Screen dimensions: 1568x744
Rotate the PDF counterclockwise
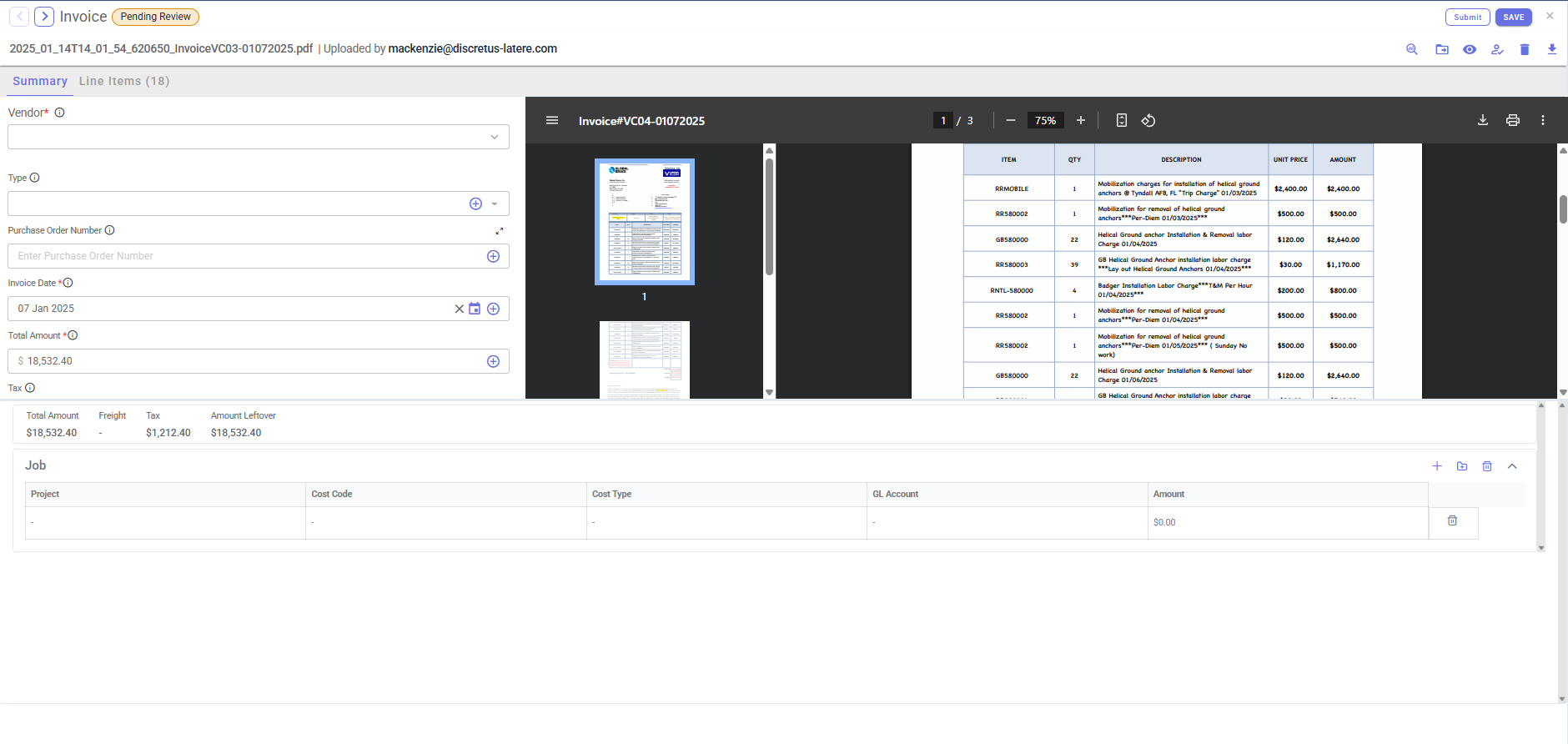point(1148,120)
